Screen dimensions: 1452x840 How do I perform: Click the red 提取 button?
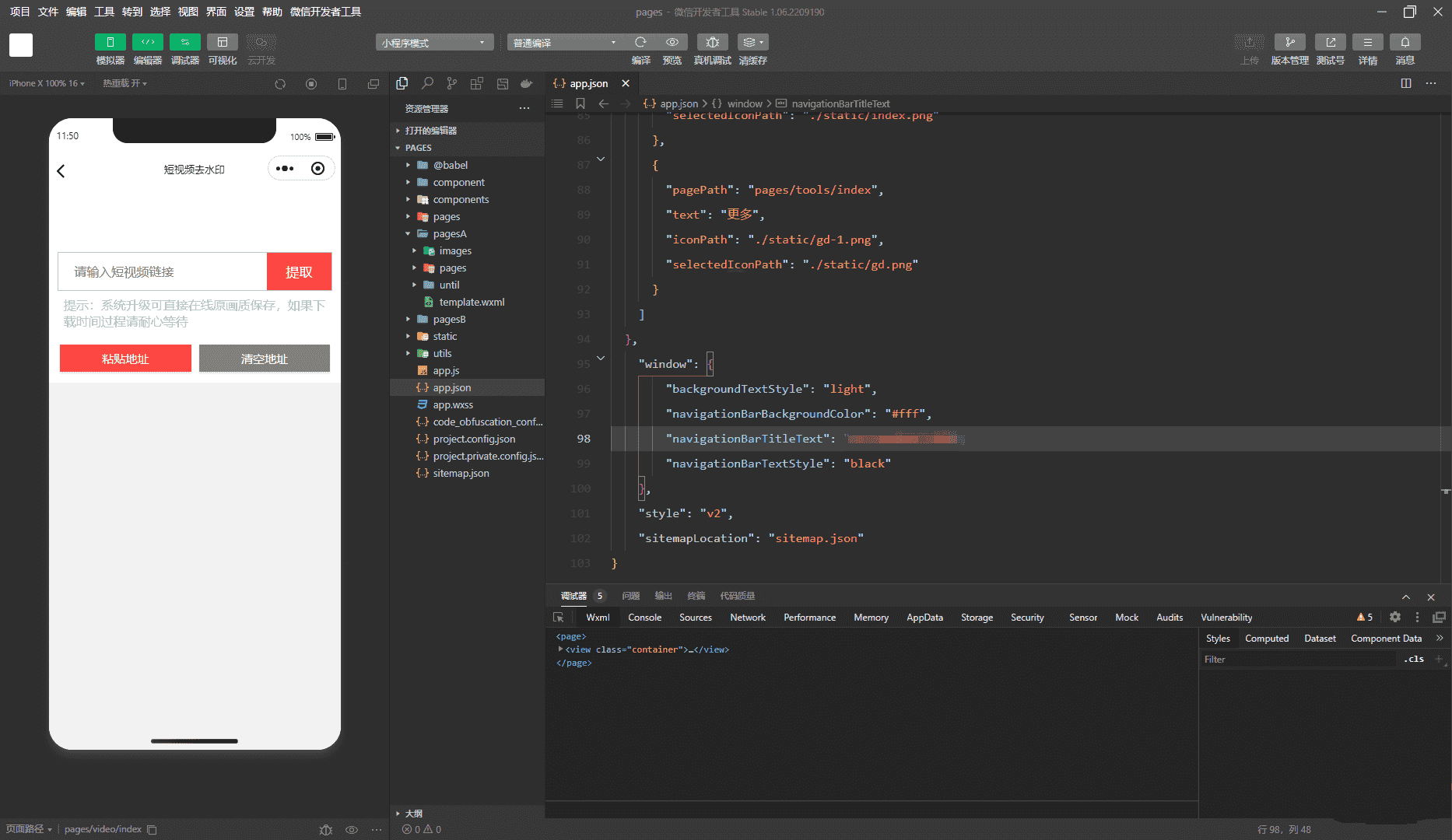pos(299,271)
